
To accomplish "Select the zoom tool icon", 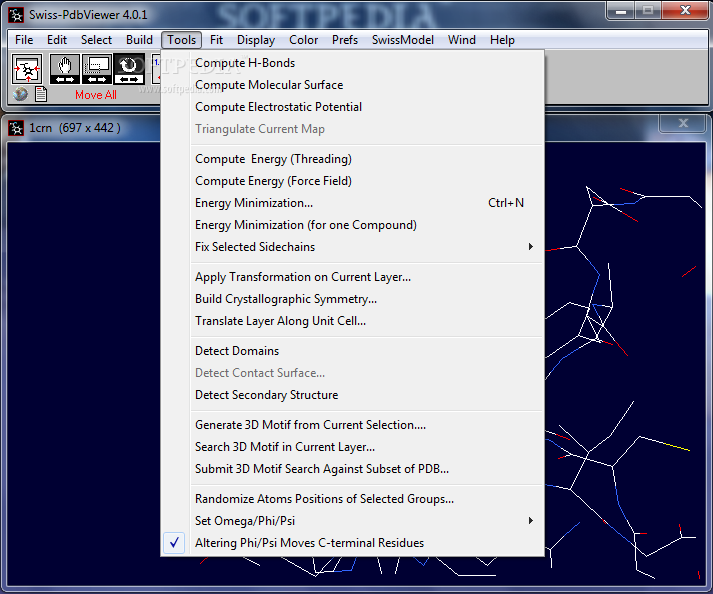I will (96, 69).
